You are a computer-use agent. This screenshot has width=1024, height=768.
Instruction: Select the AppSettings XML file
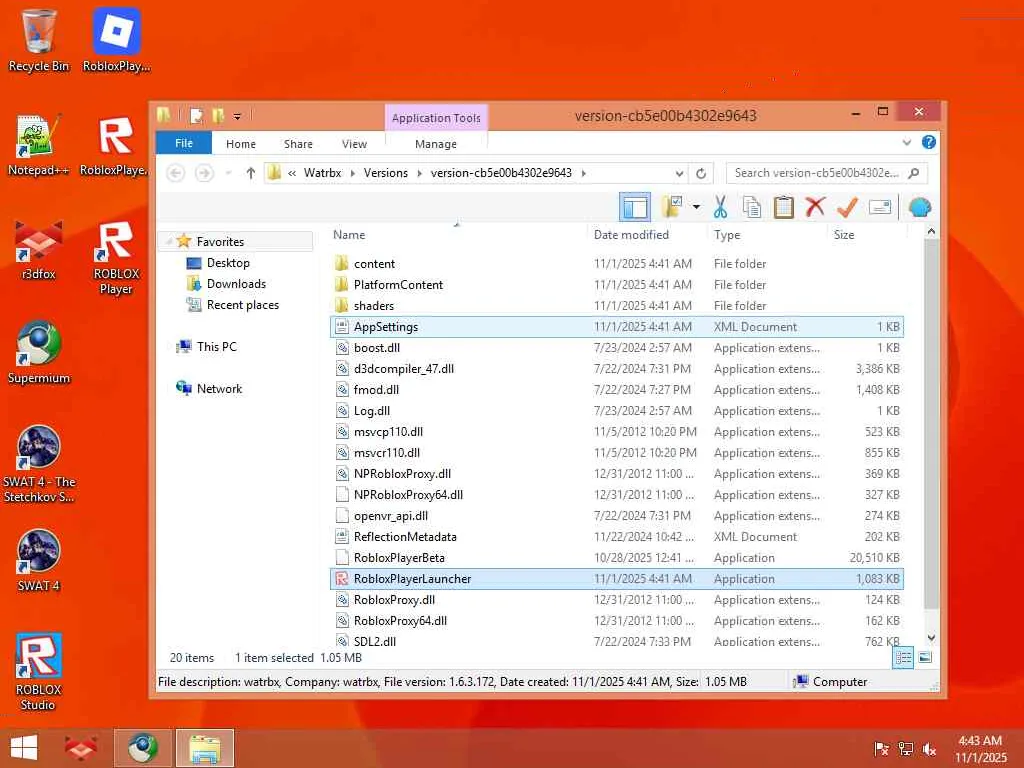(617, 327)
